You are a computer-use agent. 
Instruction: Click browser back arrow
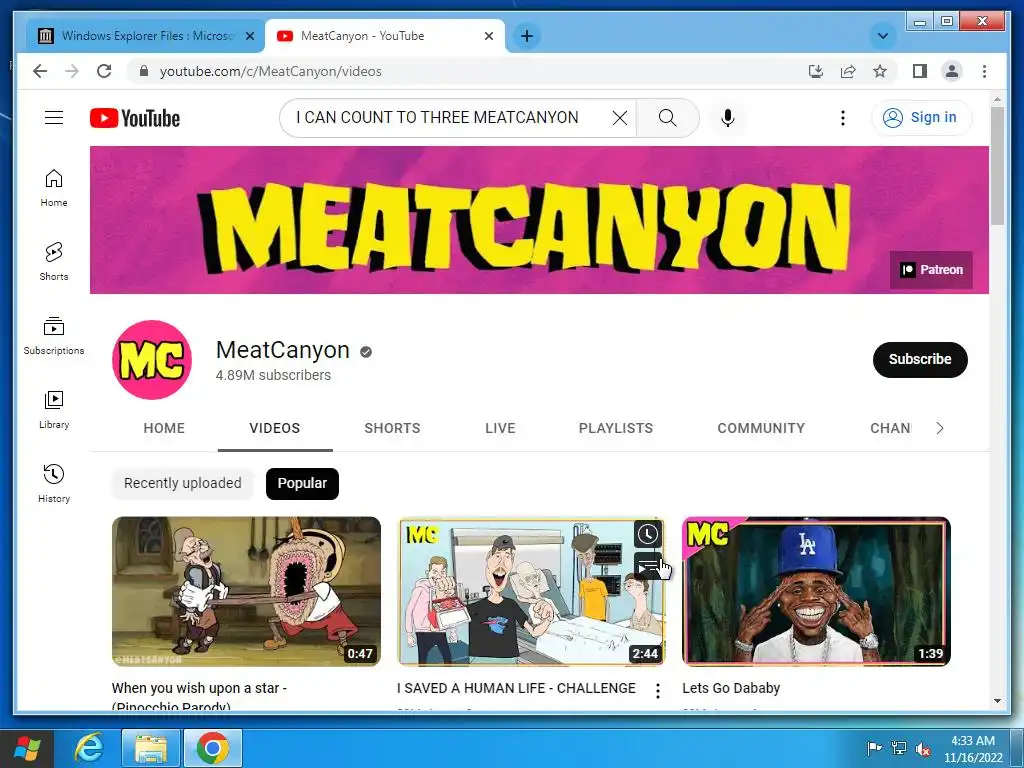pyautogui.click(x=40, y=71)
